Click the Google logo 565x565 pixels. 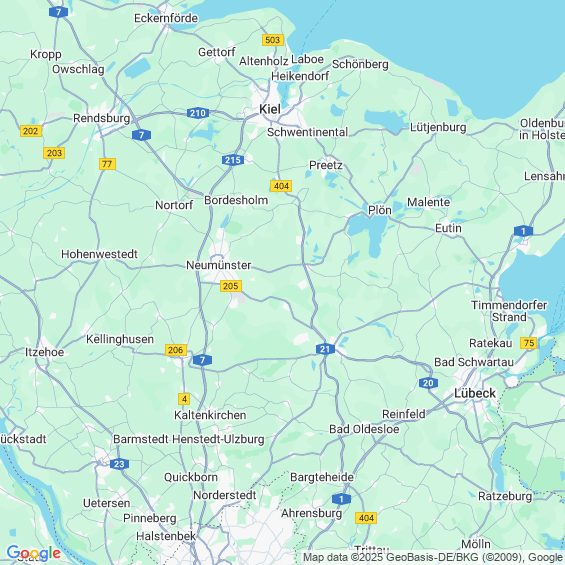pyautogui.click(x=34, y=553)
